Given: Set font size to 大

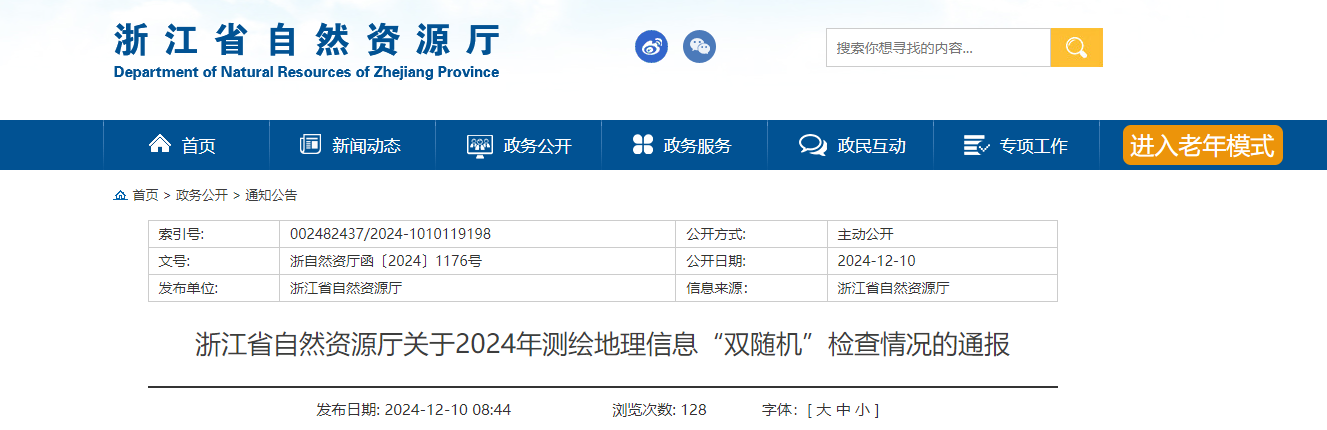Looking at the screenshot, I should (823, 410).
